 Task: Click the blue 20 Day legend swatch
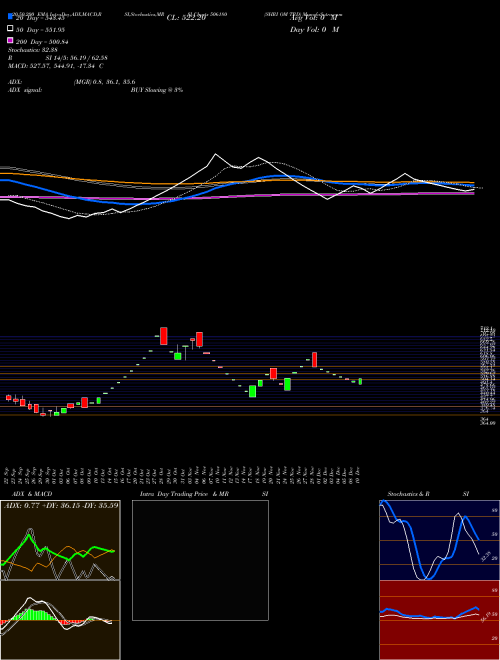(10, 17)
